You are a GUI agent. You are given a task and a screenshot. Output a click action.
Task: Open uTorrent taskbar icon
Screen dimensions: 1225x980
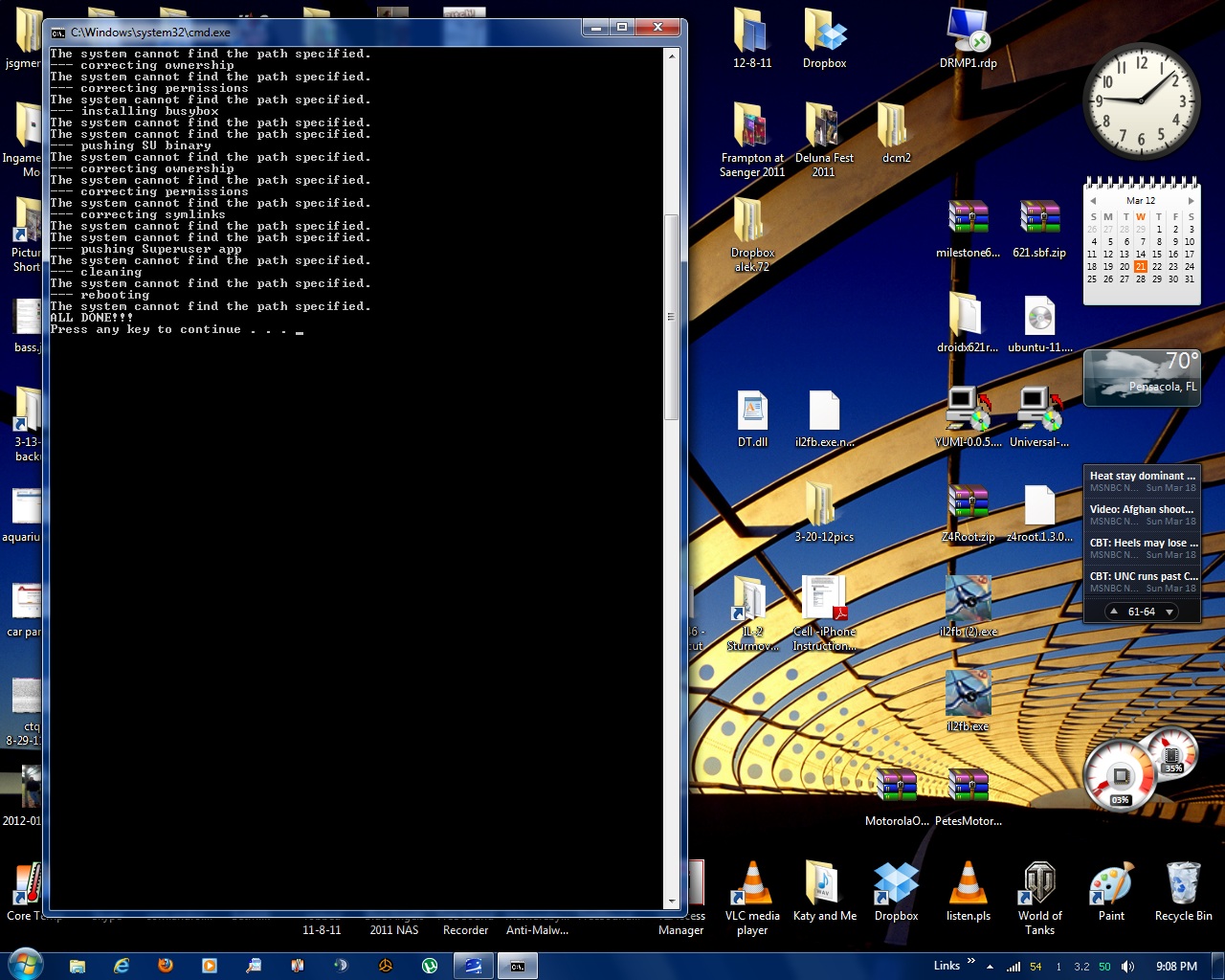pyautogui.click(x=430, y=966)
